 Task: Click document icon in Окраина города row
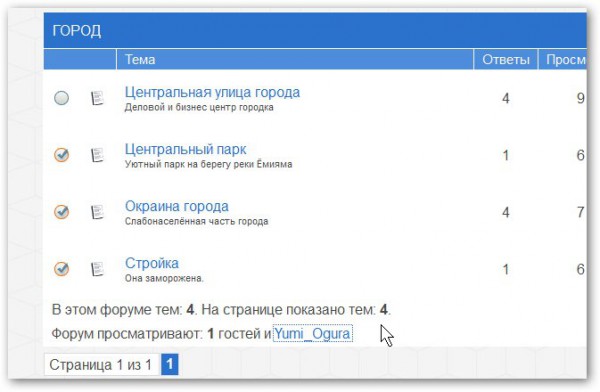click(97, 212)
